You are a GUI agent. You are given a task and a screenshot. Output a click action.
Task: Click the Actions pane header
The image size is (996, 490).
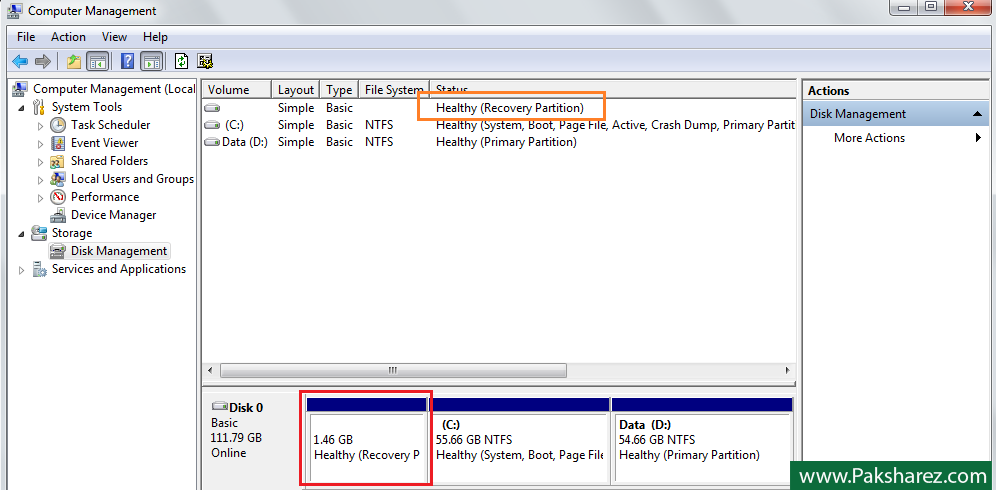[895, 91]
